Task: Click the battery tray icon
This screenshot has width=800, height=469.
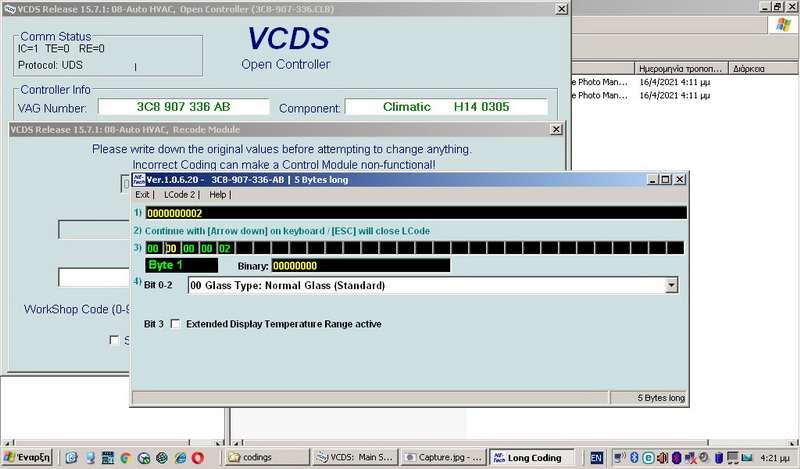Action: pyautogui.click(x=718, y=457)
